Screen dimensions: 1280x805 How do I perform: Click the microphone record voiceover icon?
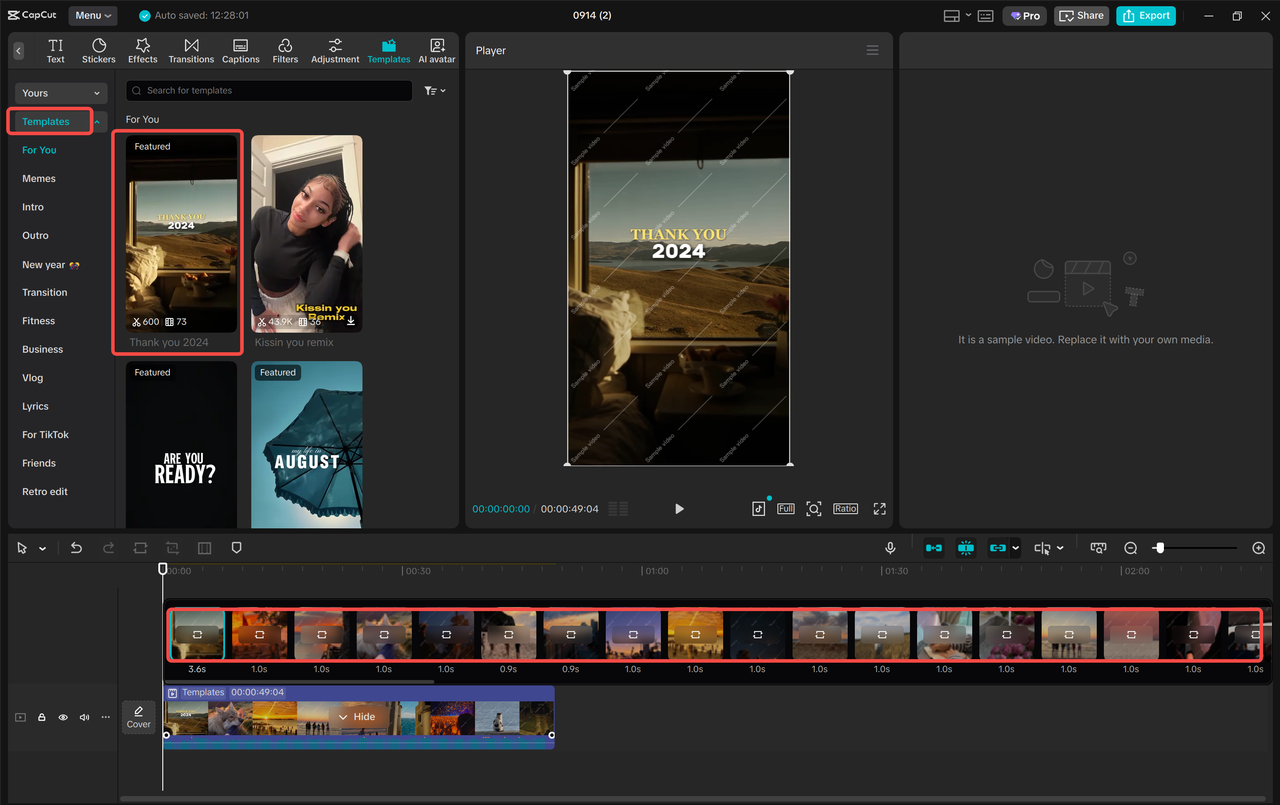click(890, 548)
